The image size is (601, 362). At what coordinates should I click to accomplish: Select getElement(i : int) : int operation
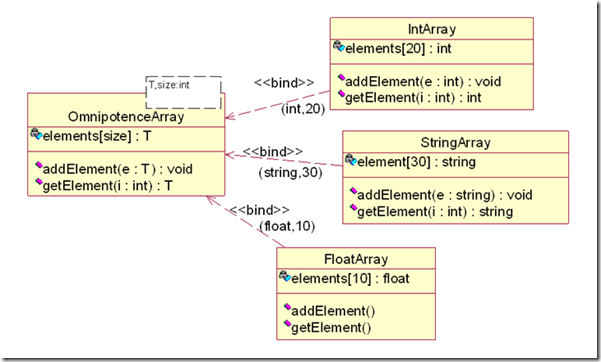[413, 98]
